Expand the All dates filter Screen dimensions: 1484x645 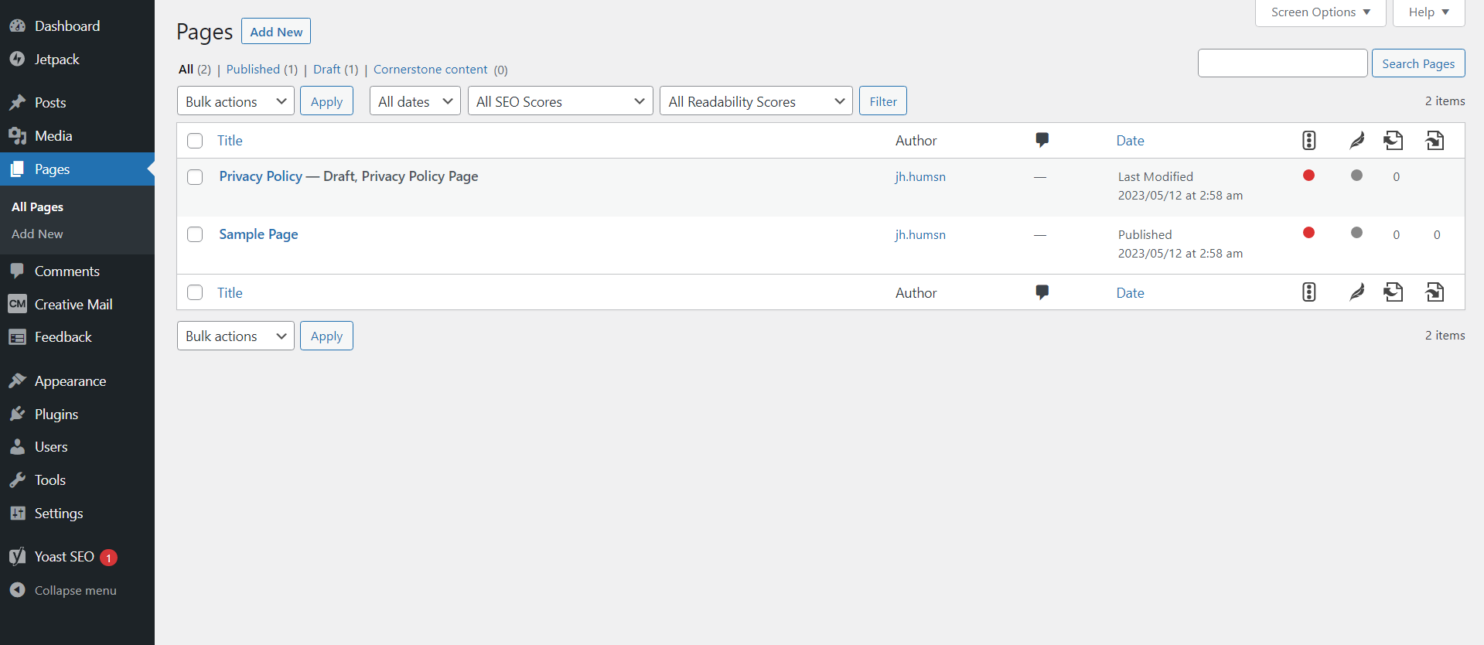pos(414,100)
